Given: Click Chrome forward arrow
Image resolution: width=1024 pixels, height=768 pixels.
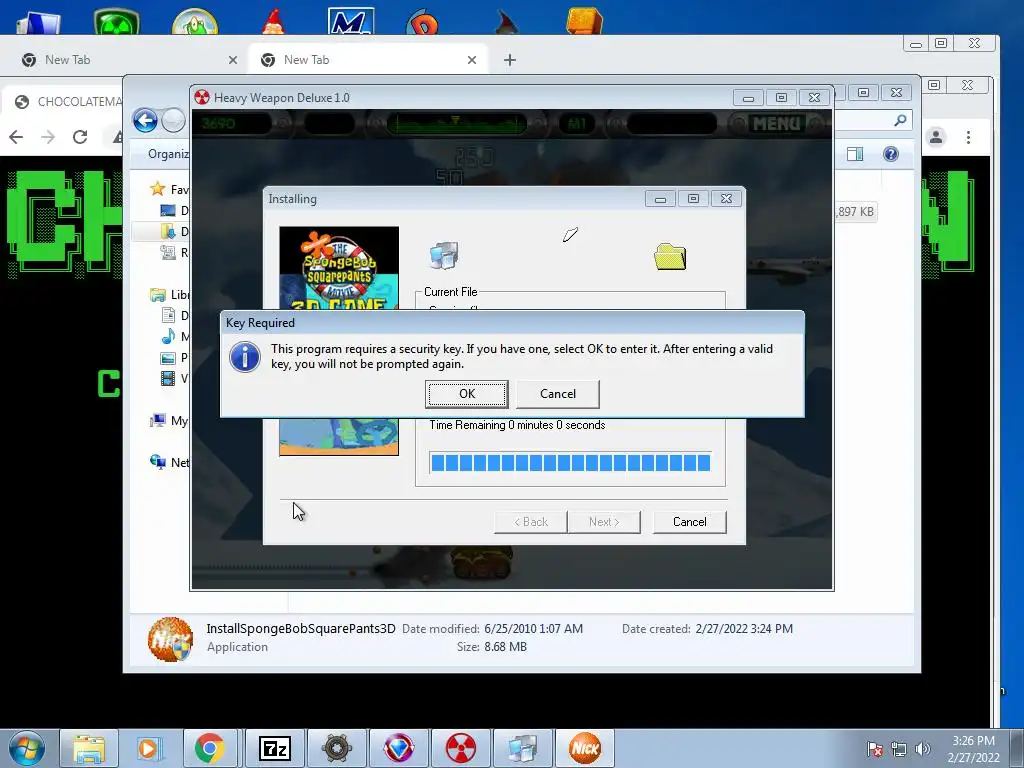Looking at the screenshot, I should pos(48,137).
